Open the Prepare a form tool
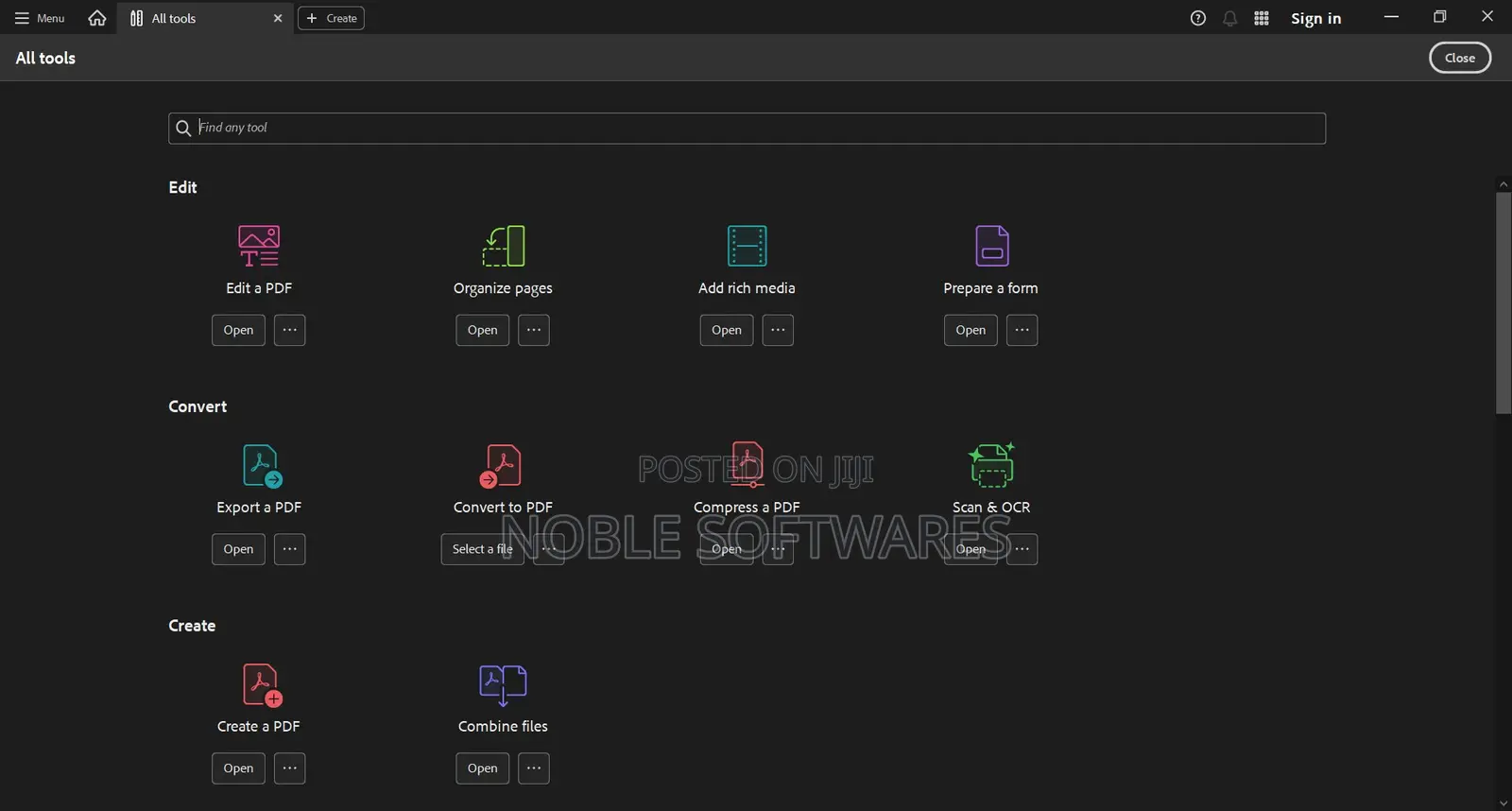 (971, 330)
